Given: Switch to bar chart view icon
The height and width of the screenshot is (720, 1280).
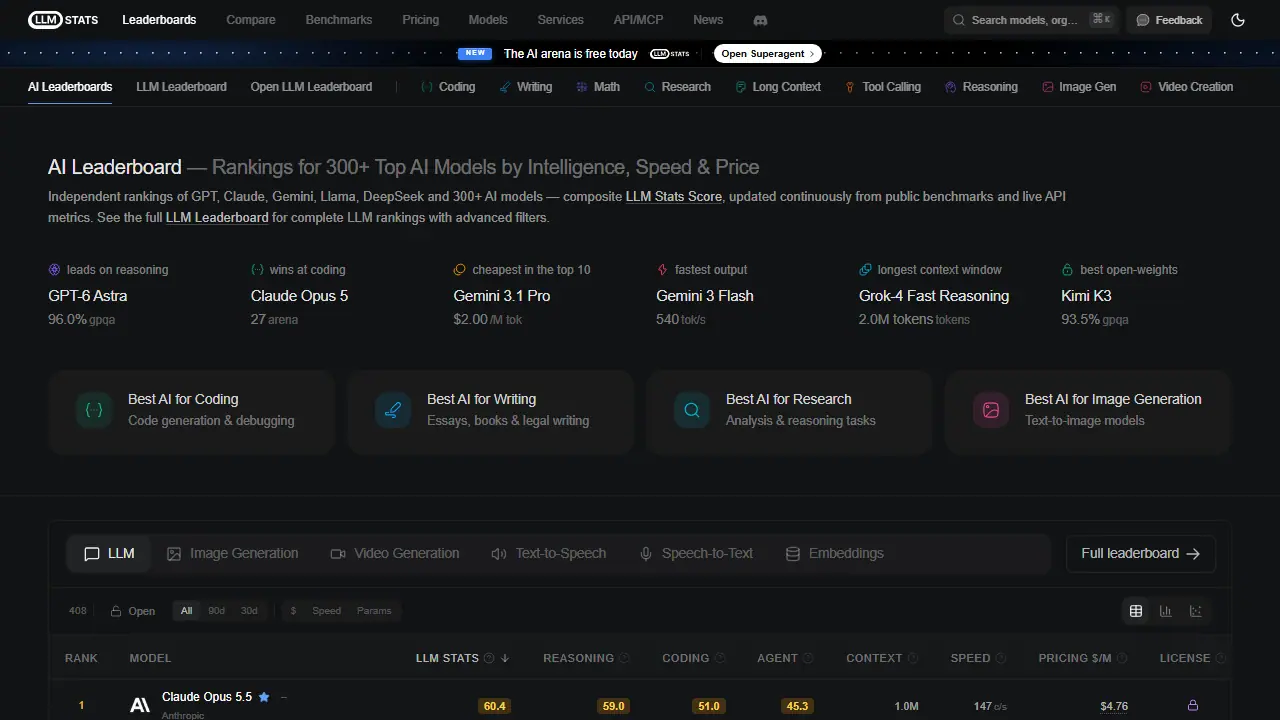Looking at the screenshot, I should click(1166, 611).
